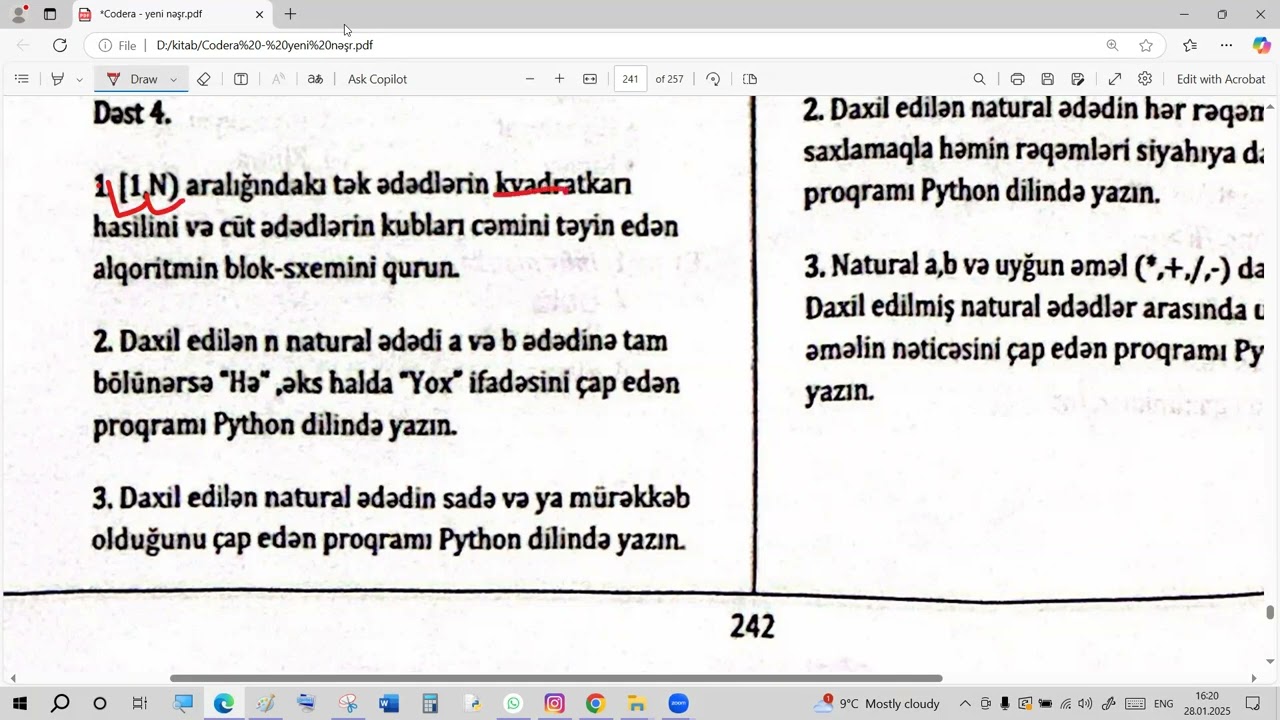This screenshot has height=720, width=1280.
Task: Click the address bar with file path
Action: [600, 45]
